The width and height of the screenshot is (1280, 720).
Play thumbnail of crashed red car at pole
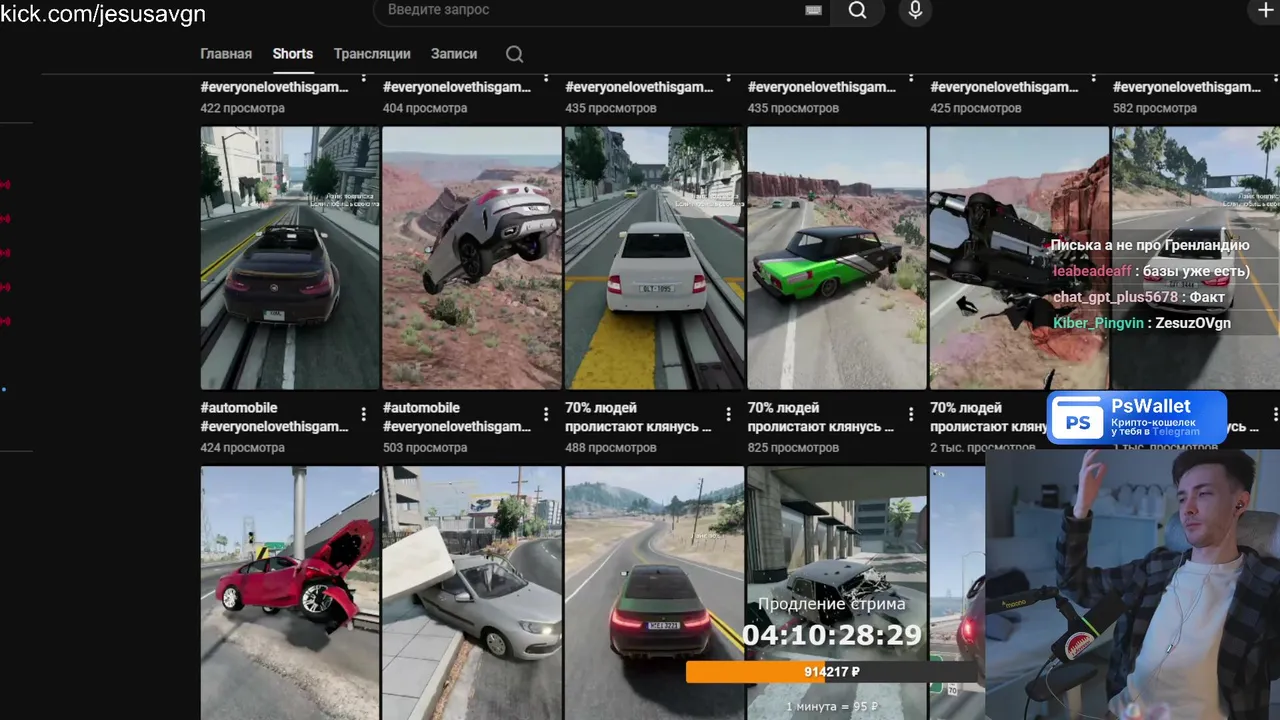point(290,592)
